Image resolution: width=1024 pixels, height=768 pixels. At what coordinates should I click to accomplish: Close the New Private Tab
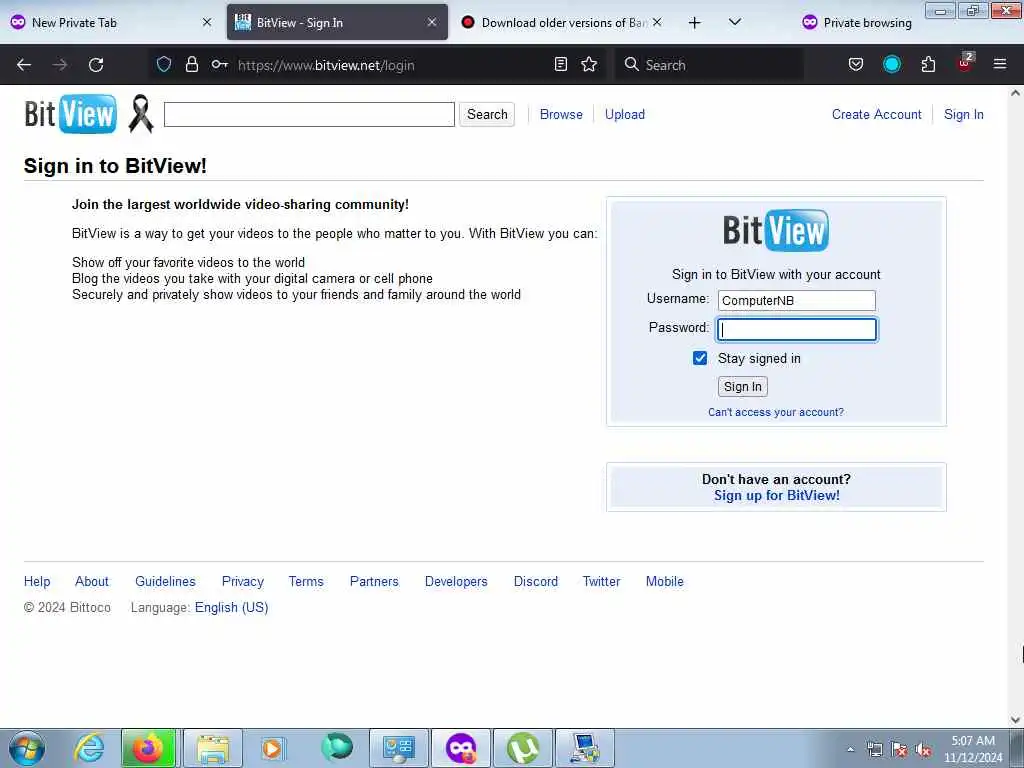point(207,22)
